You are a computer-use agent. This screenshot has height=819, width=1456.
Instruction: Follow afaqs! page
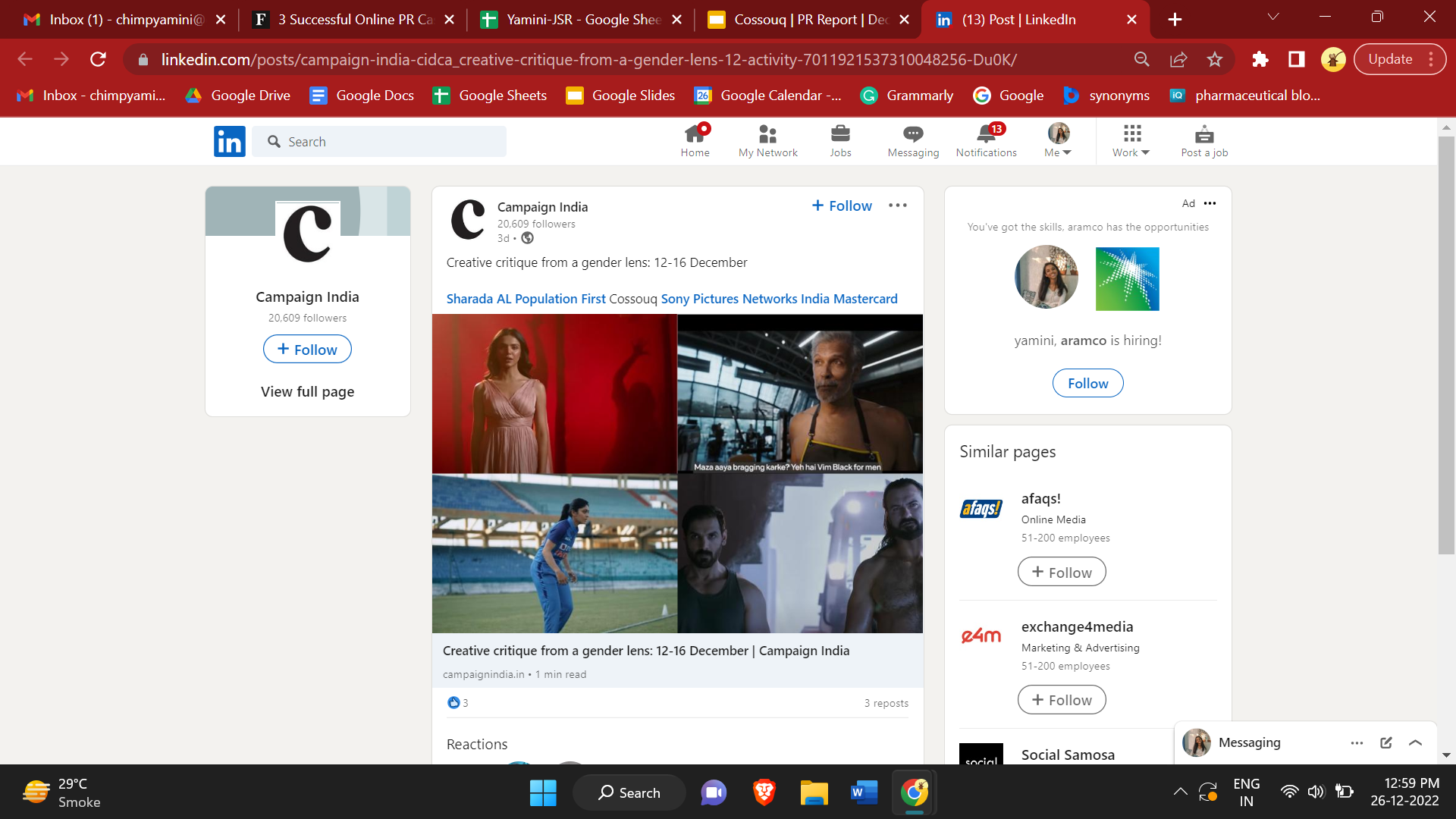point(1061,573)
